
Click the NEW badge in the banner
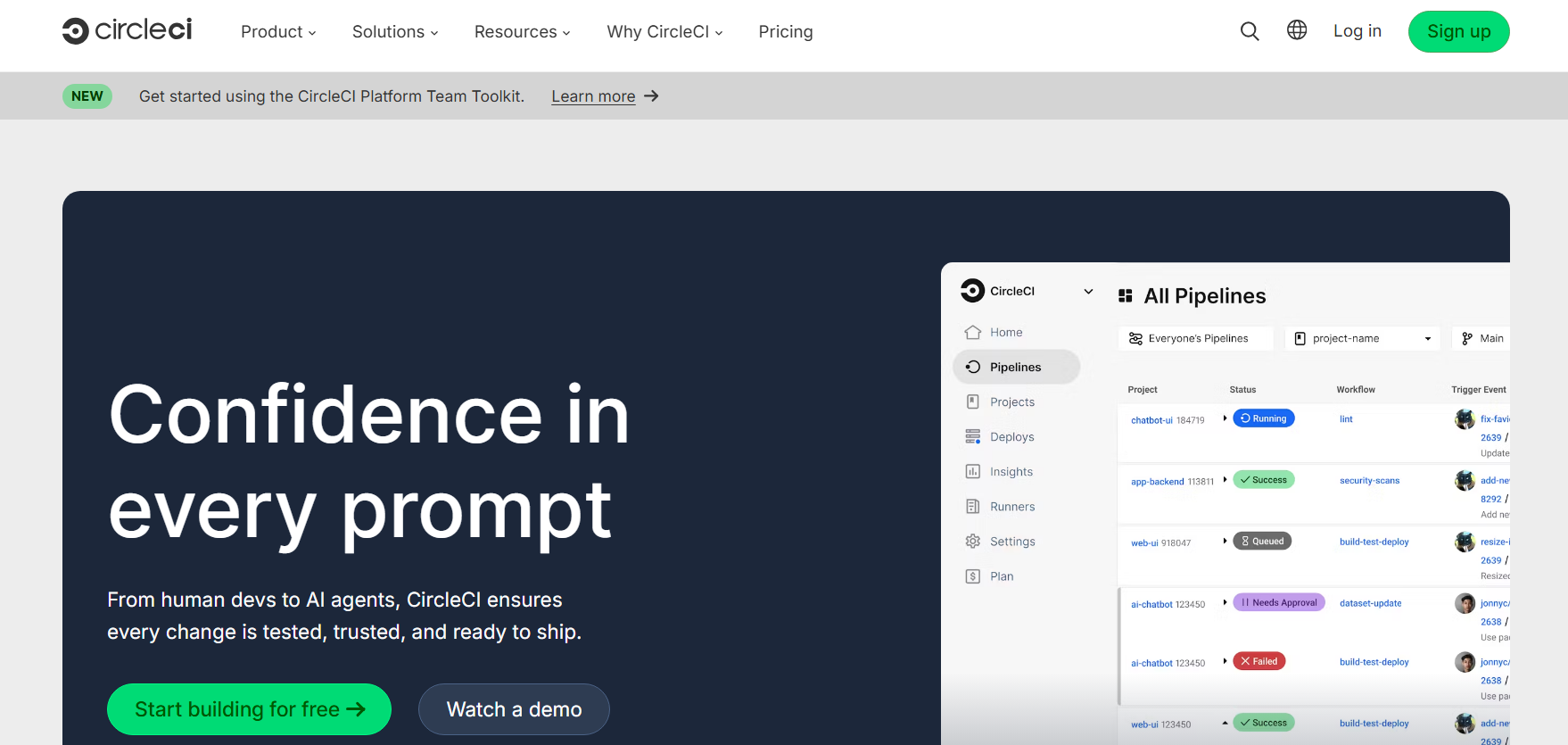pos(87,95)
